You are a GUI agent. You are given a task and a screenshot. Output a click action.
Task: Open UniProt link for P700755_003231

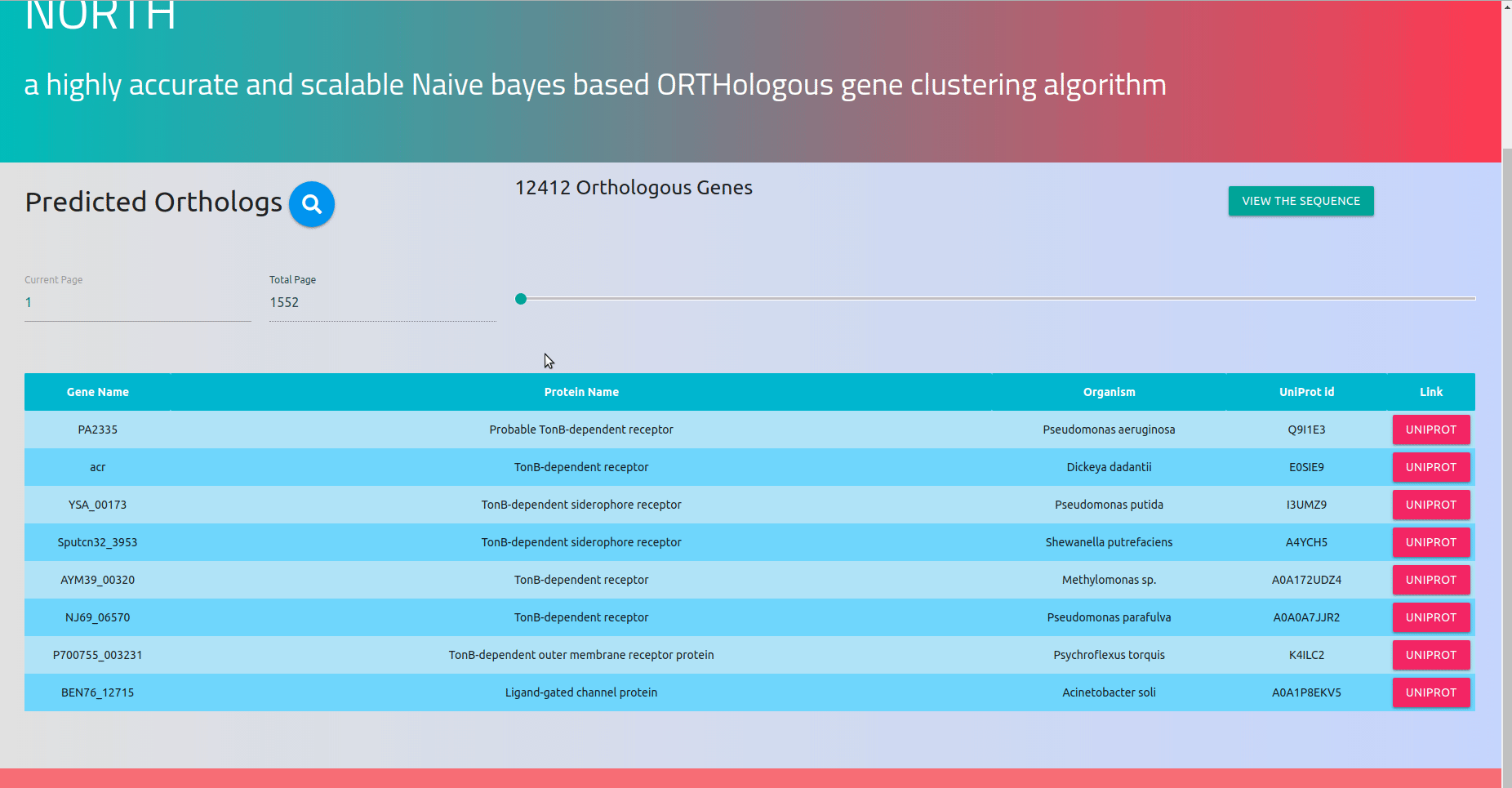[1430, 655]
